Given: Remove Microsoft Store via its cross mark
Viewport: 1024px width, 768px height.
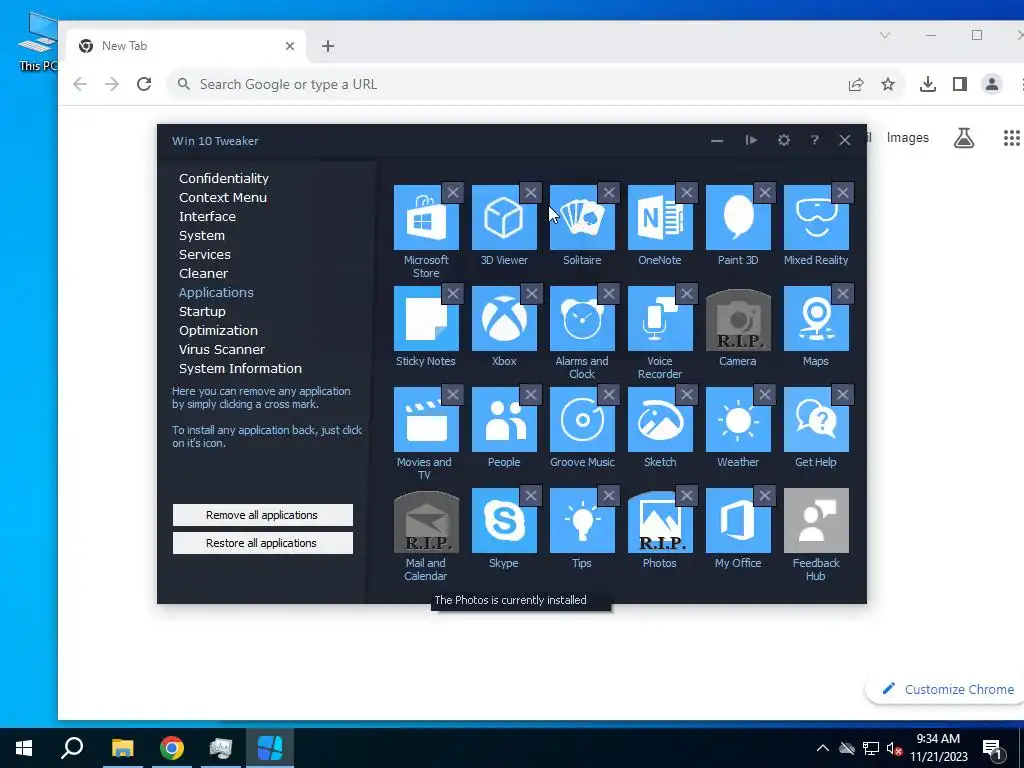Looking at the screenshot, I should click(453, 193).
